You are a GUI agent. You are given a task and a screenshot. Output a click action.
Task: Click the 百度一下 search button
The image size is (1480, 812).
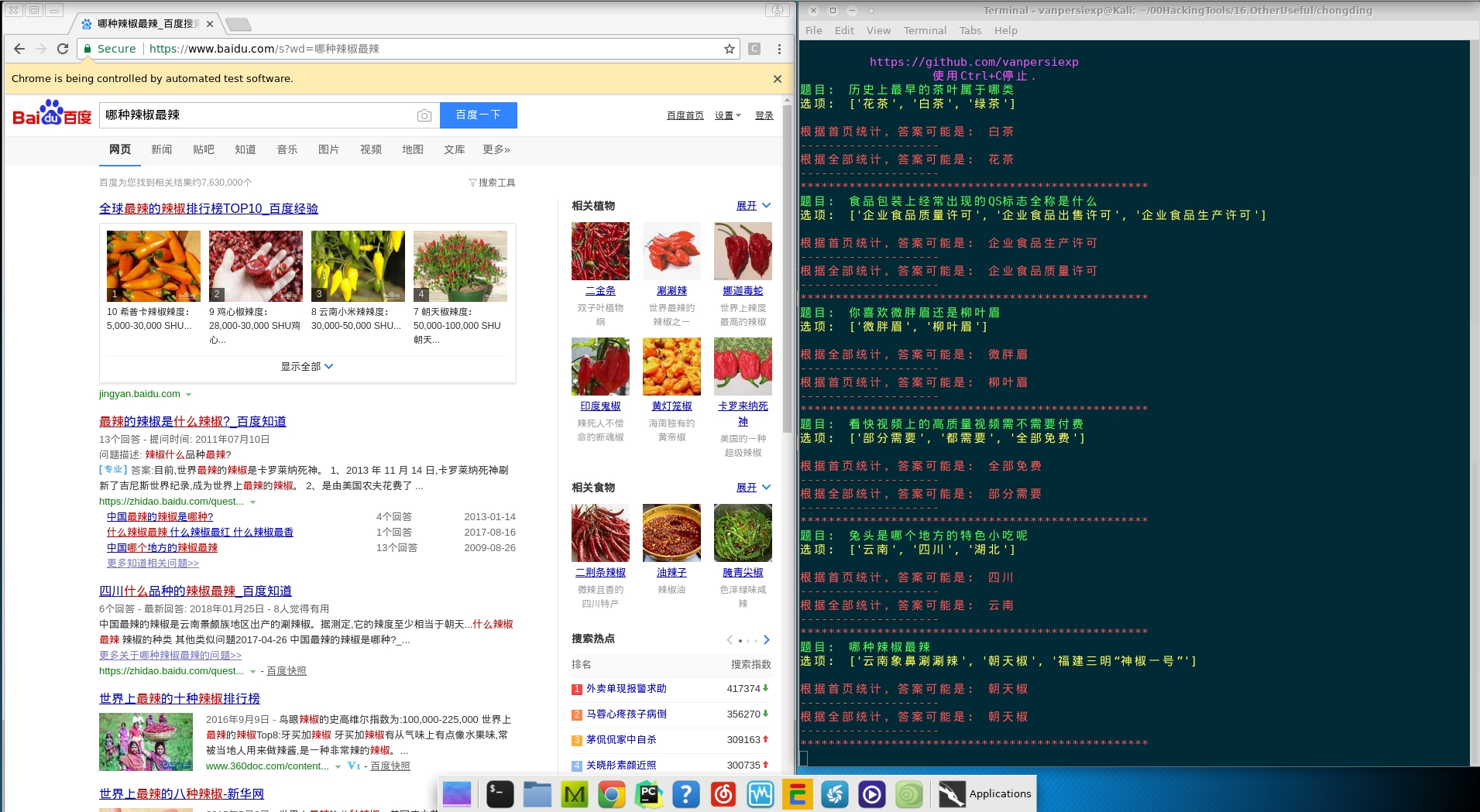point(479,115)
